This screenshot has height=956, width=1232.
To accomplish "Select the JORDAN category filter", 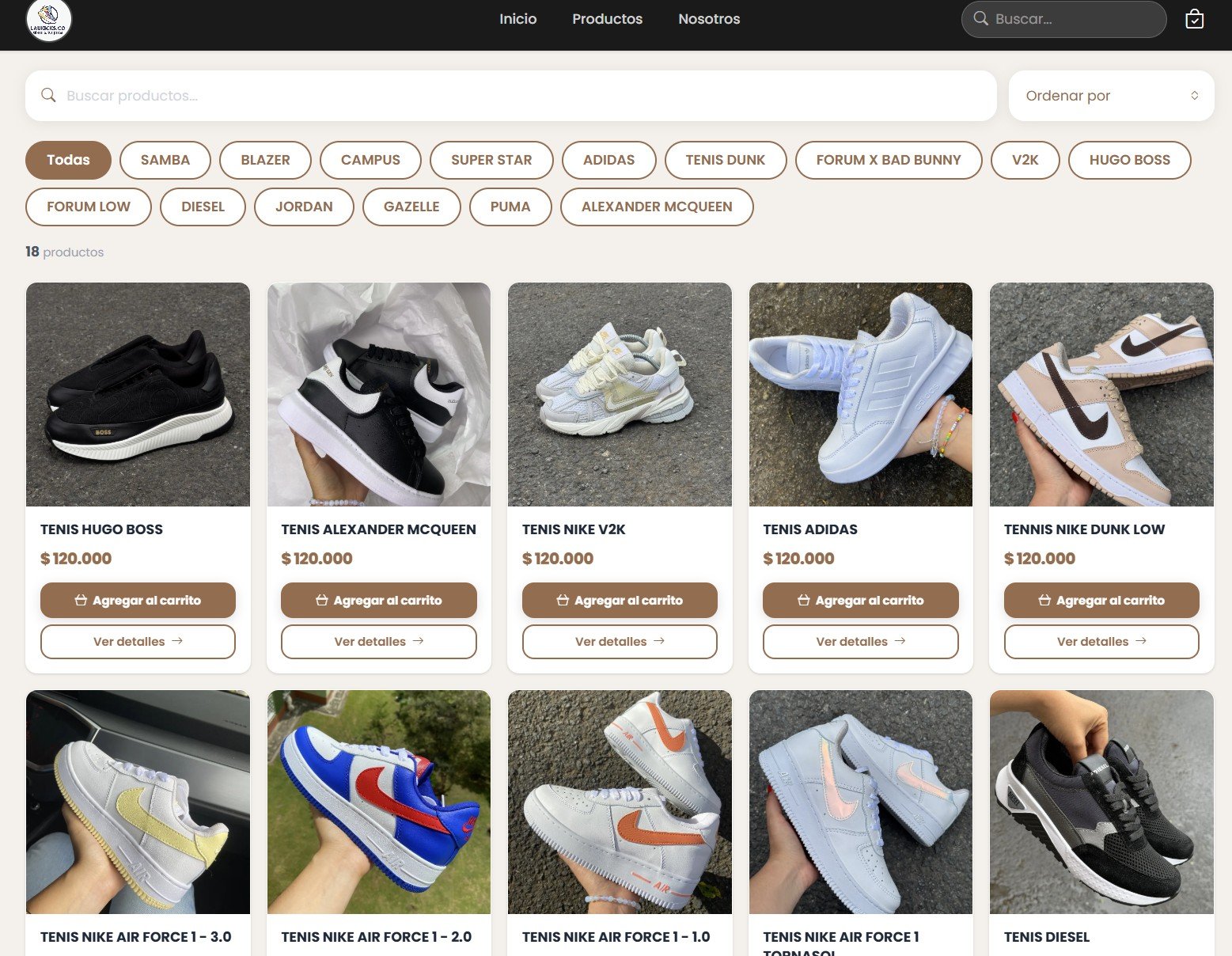I will click(x=304, y=207).
